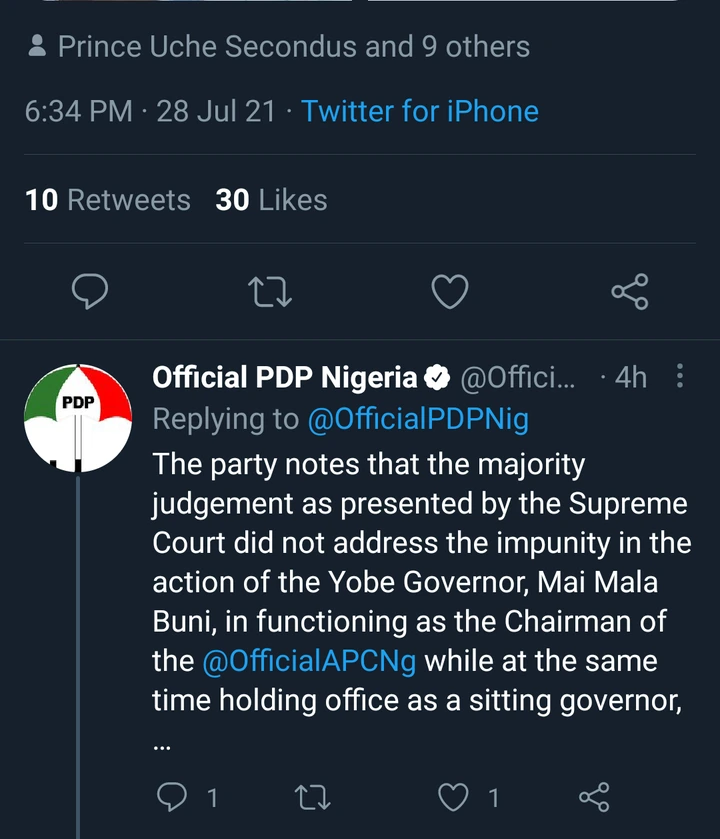Like the main tweet
The image size is (720, 839).
(x=450, y=292)
